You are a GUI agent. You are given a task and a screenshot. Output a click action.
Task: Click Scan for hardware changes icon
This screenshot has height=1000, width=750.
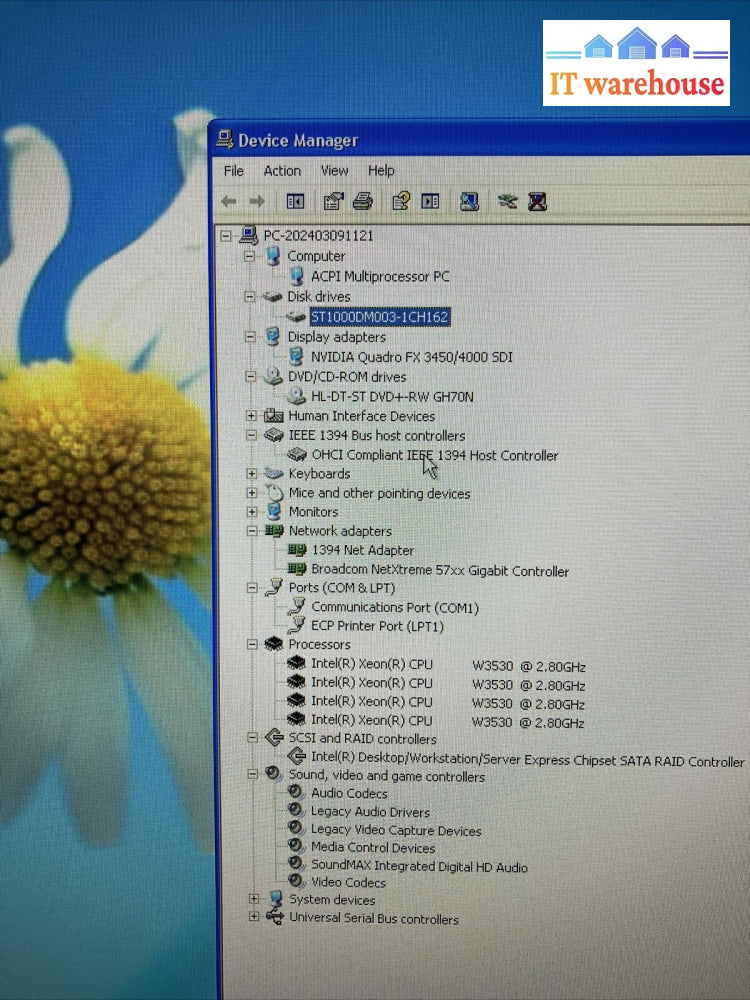tap(469, 202)
